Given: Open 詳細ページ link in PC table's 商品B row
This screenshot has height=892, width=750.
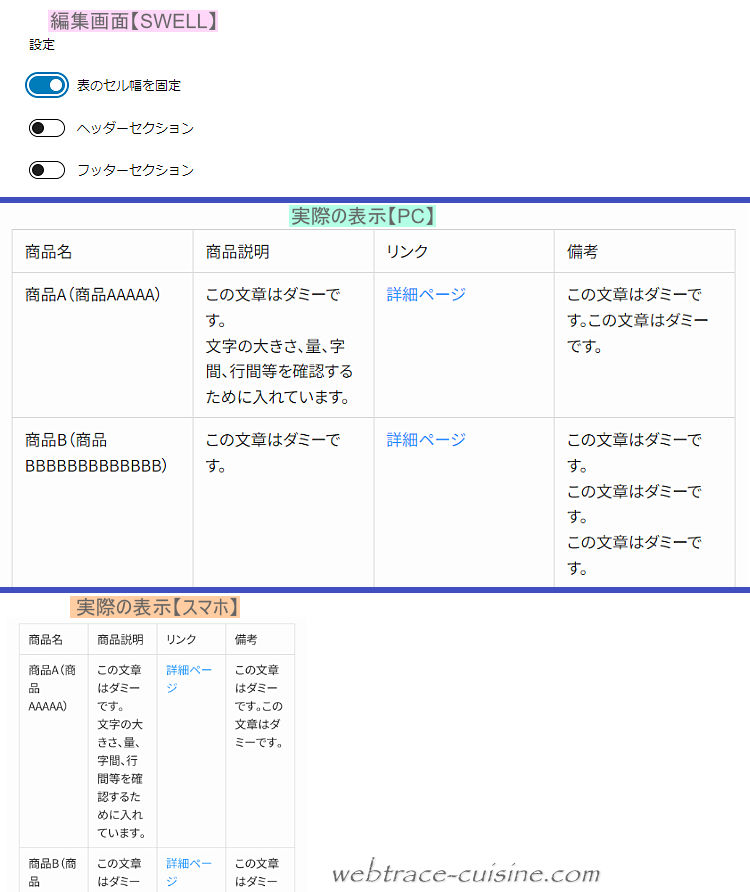Looking at the screenshot, I should pyautogui.click(x=426, y=440).
